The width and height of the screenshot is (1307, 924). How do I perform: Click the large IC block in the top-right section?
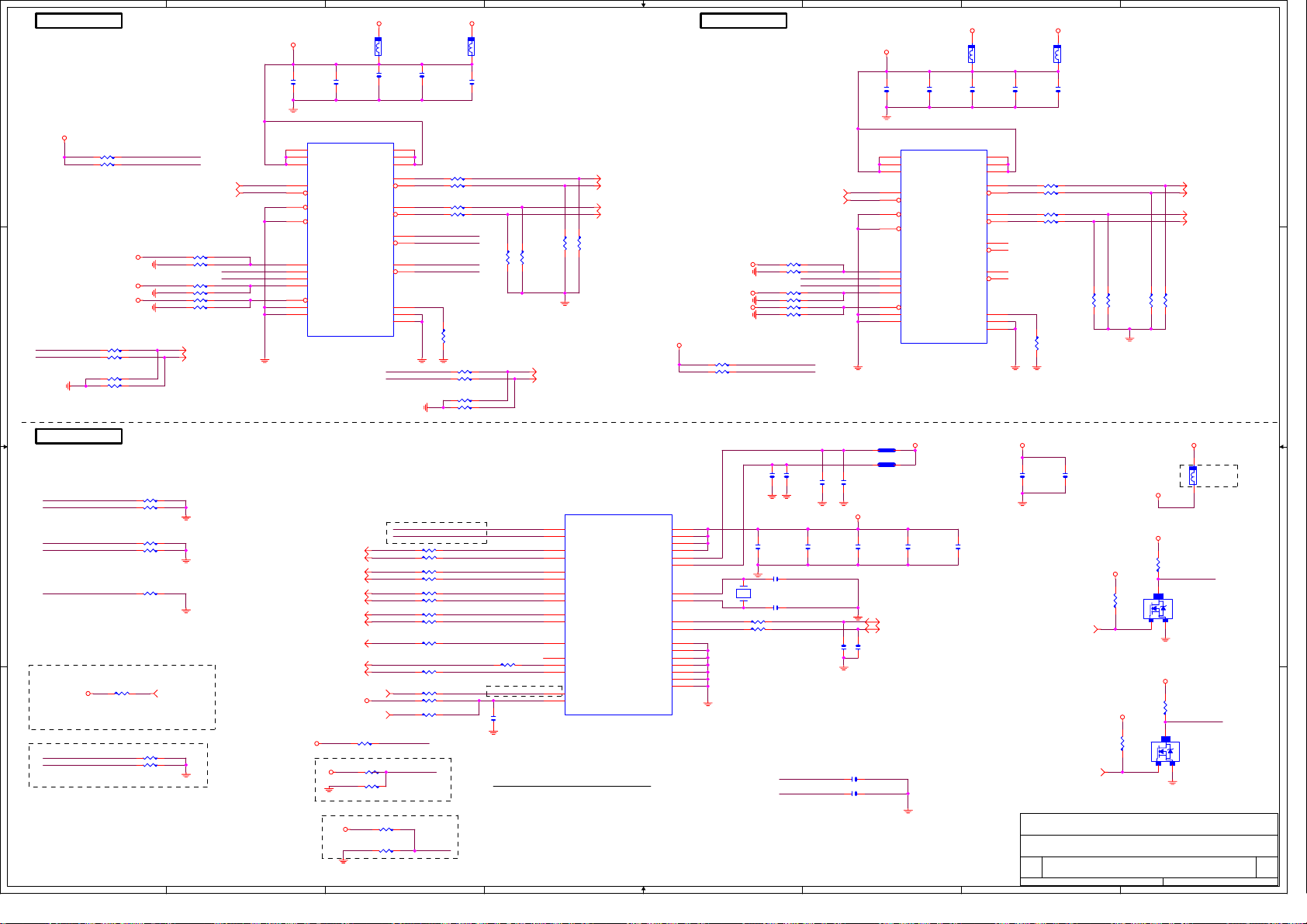(944, 247)
